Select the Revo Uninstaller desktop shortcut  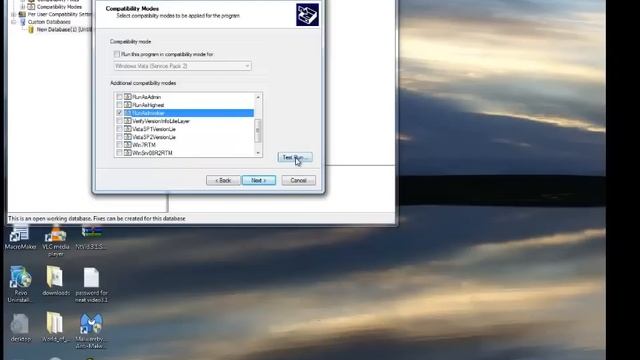20,284
